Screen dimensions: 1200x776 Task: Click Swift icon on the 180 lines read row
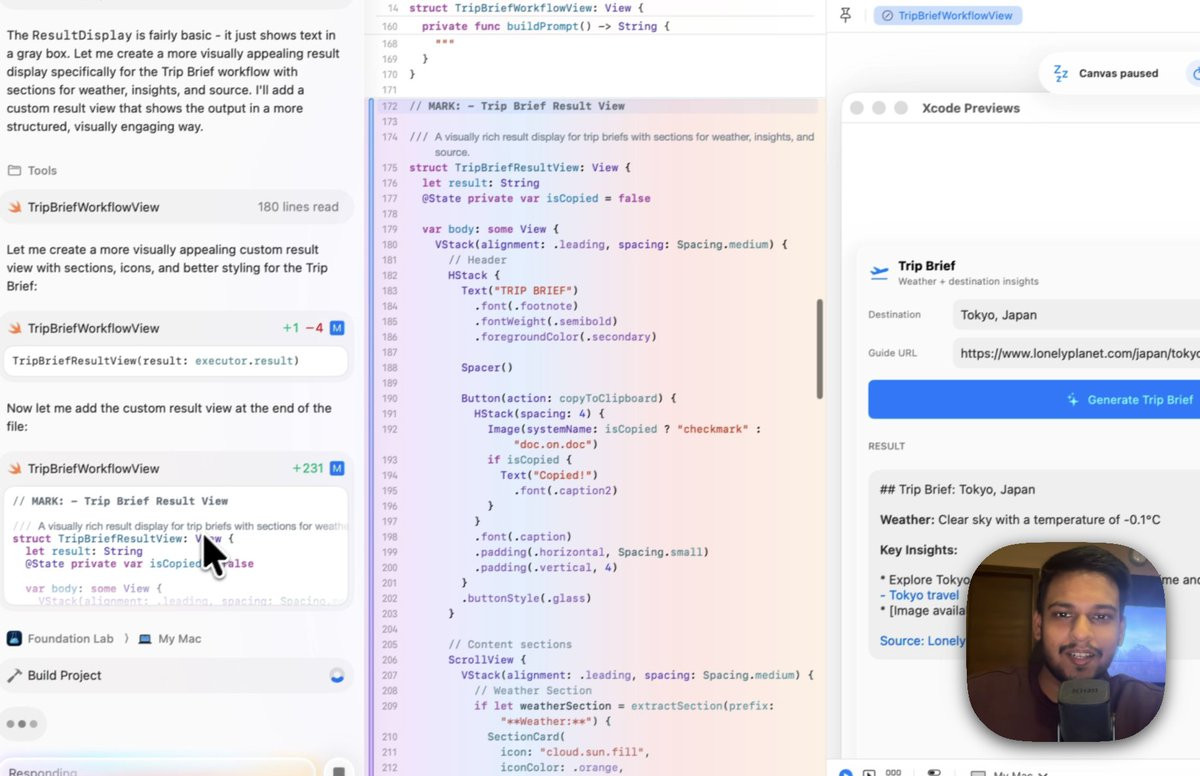pos(15,207)
